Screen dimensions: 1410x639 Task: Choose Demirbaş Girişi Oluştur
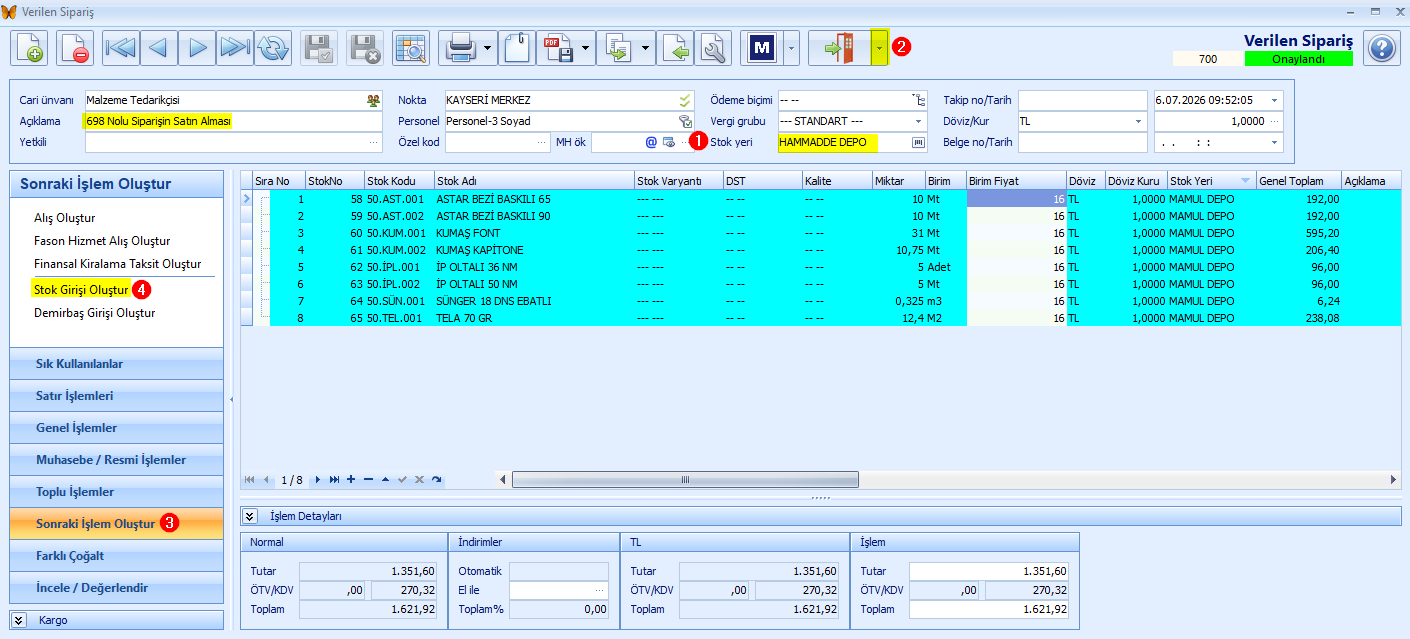(94, 313)
